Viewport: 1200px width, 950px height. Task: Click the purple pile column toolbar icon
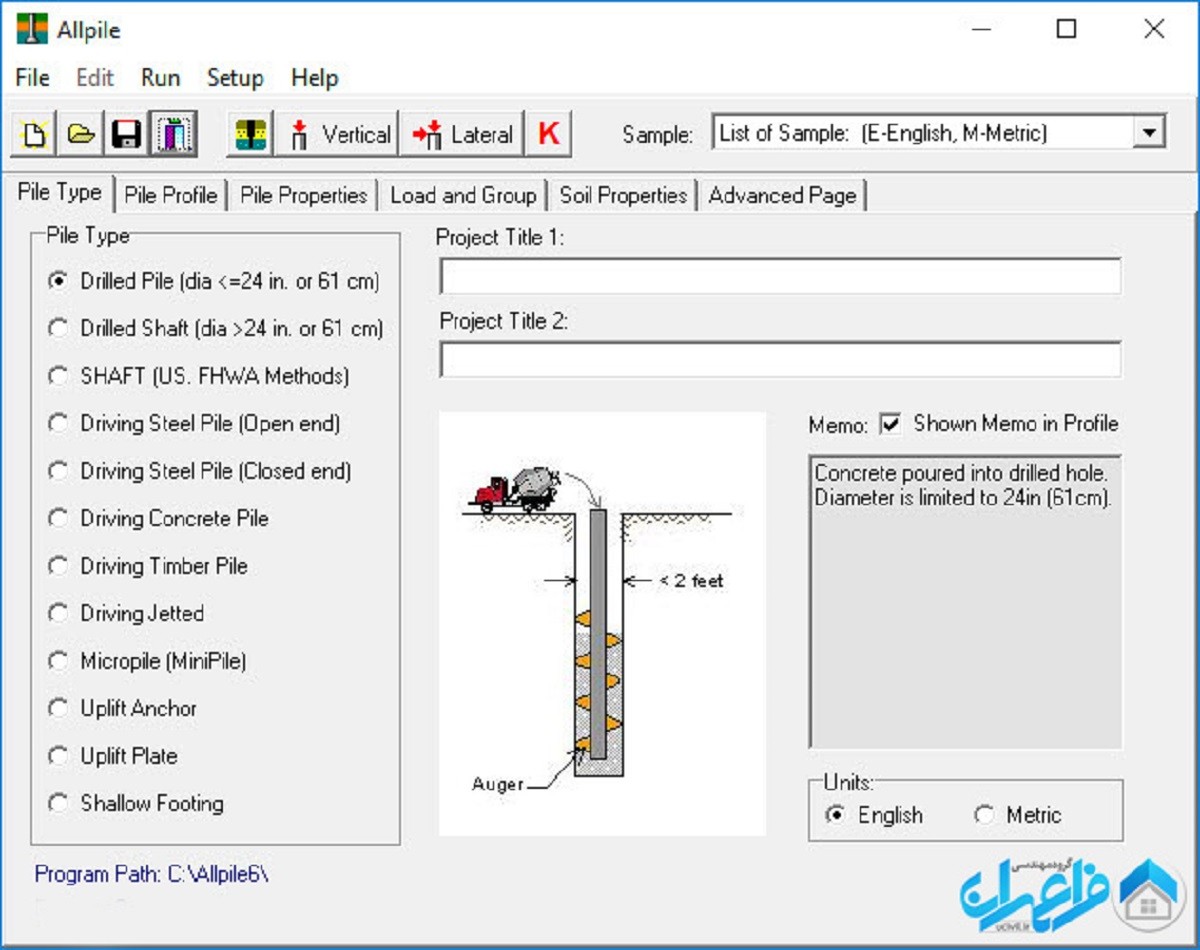(173, 134)
